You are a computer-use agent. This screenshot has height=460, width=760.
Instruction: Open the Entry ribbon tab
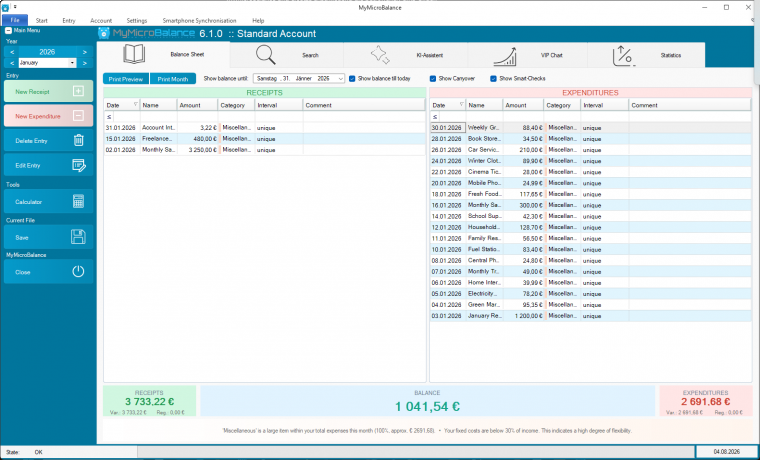[69, 20]
